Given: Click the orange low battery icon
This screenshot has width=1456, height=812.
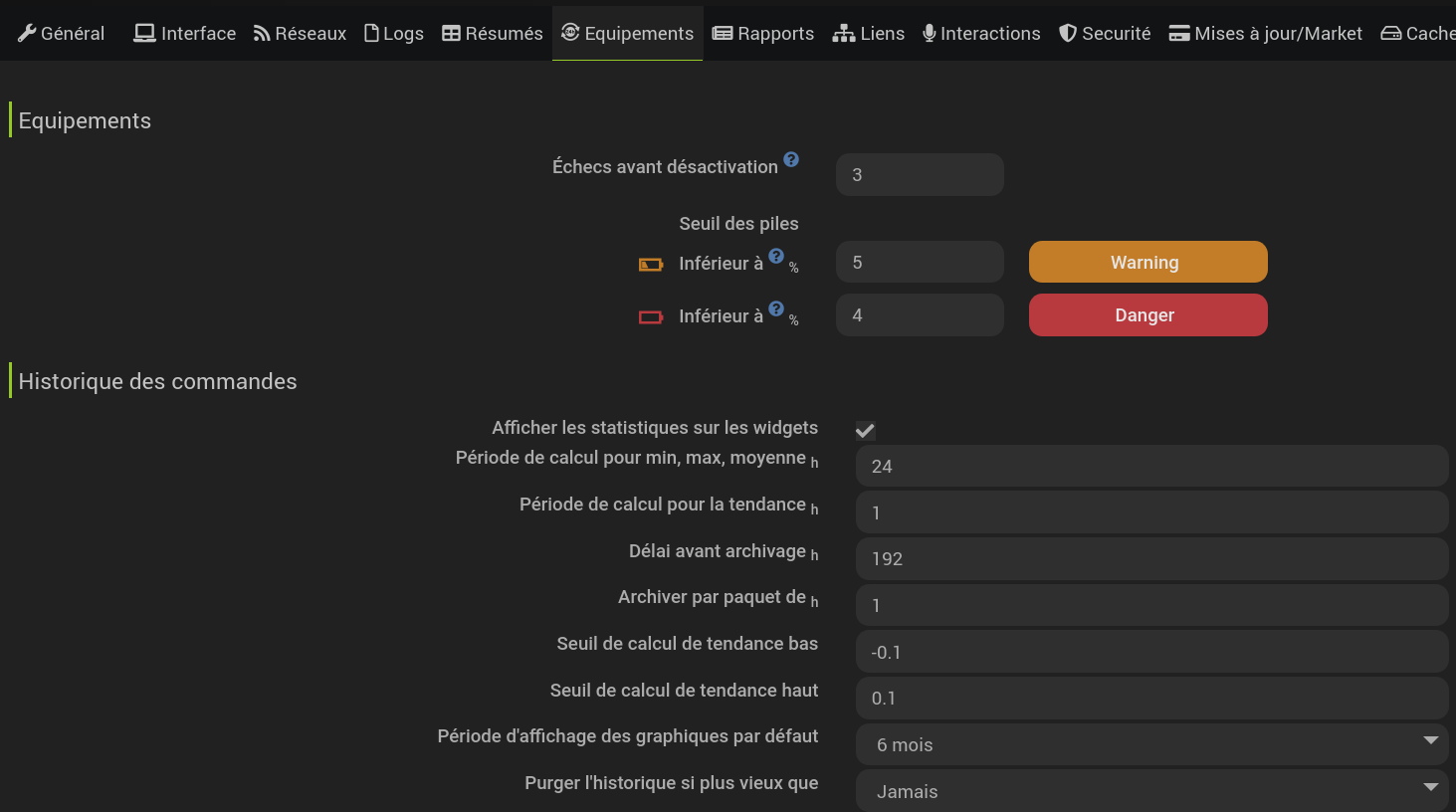Looking at the screenshot, I should [x=651, y=264].
